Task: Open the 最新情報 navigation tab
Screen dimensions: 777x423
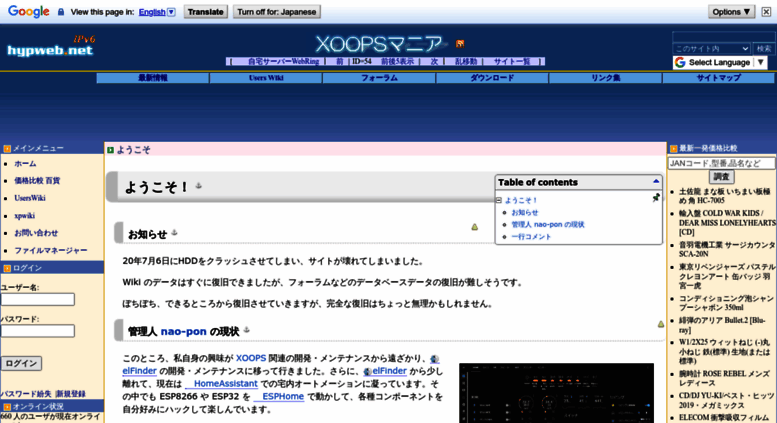Action: (x=153, y=78)
